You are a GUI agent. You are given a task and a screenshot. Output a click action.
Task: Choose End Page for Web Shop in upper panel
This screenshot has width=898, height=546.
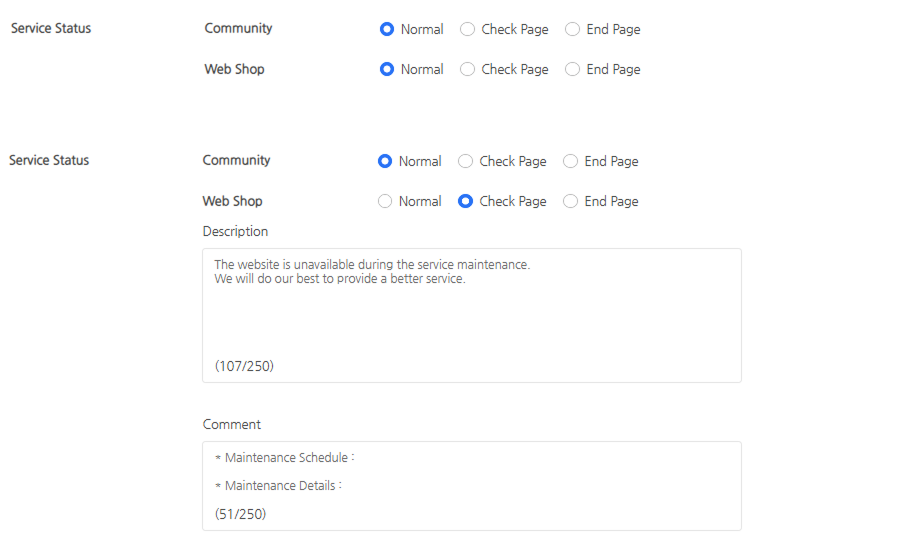pos(572,69)
